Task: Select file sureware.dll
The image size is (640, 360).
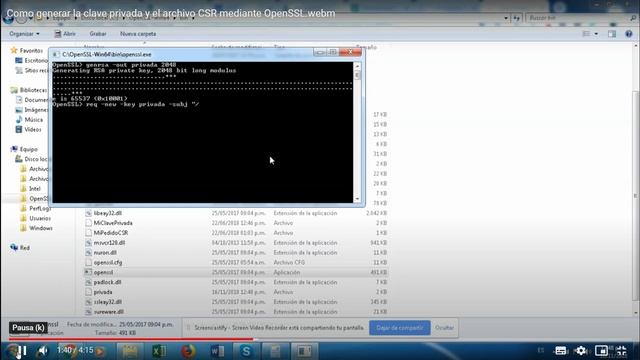Action: (x=109, y=312)
